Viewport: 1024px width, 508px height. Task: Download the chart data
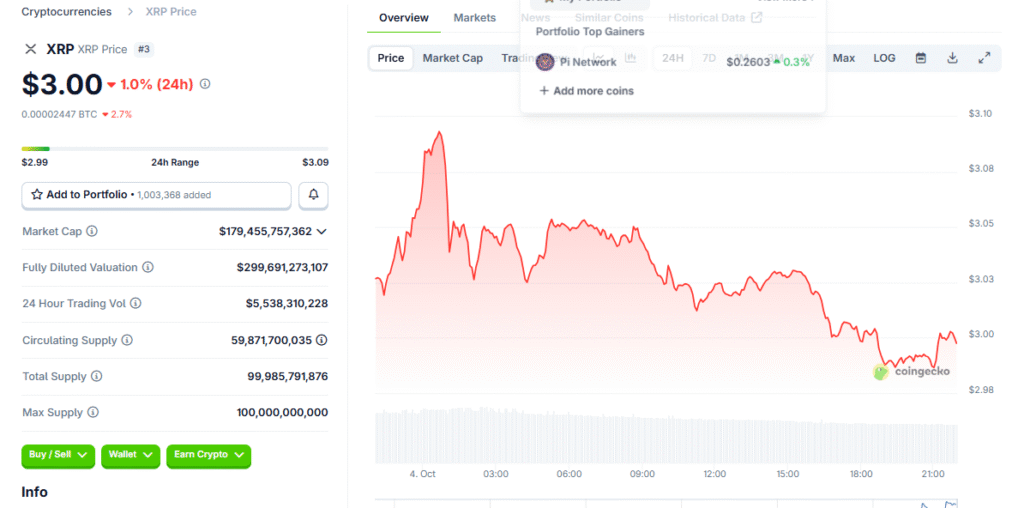[x=952, y=58]
